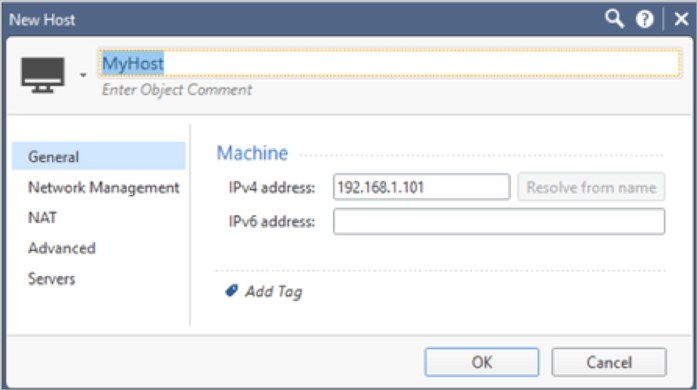Click the Cancel button

(x=609, y=362)
